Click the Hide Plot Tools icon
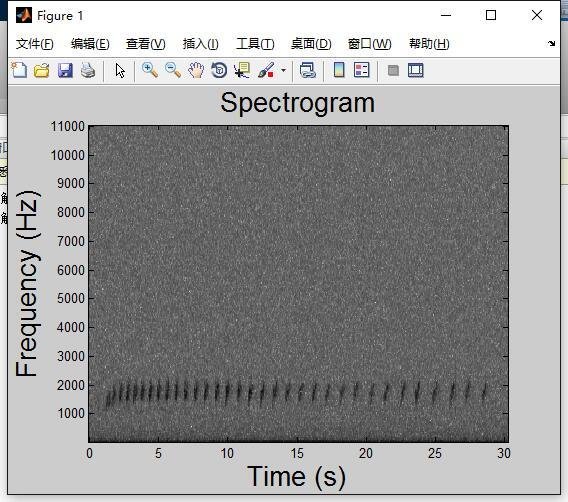 point(393,70)
